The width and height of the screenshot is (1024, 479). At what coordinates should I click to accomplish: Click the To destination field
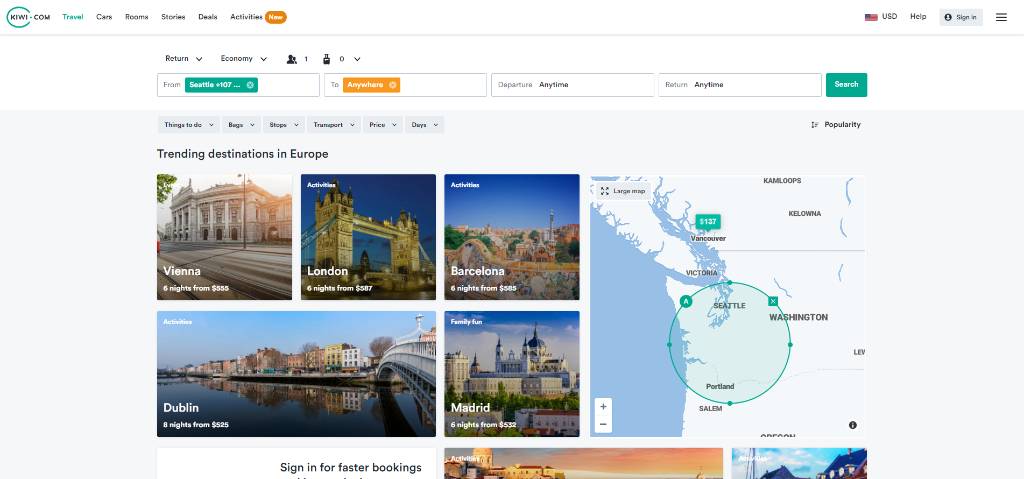[406, 85]
